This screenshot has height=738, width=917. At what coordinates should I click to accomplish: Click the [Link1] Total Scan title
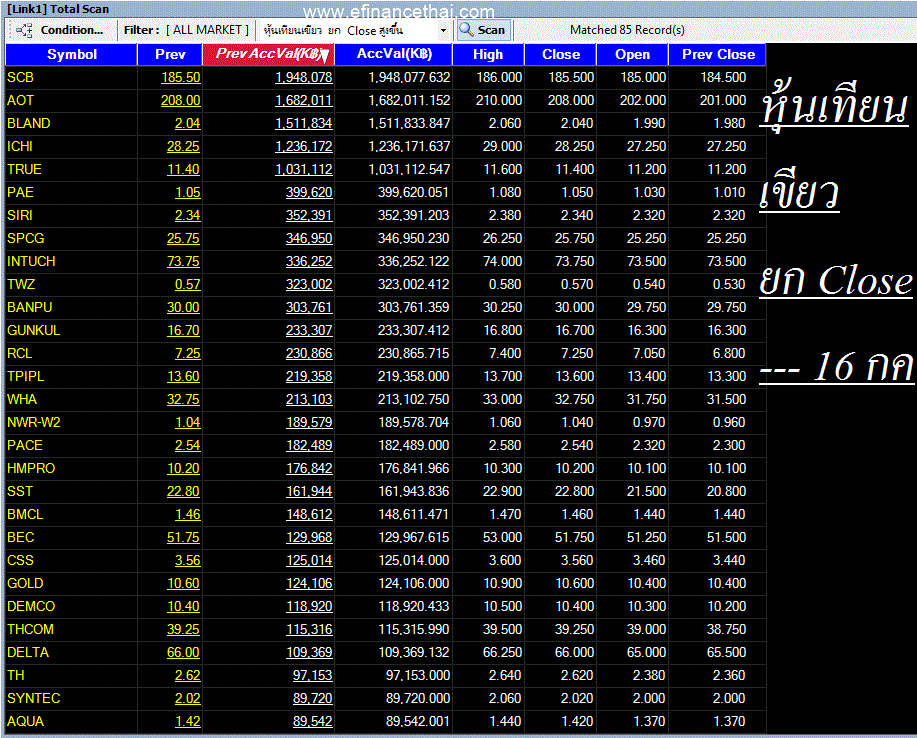coord(58,9)
